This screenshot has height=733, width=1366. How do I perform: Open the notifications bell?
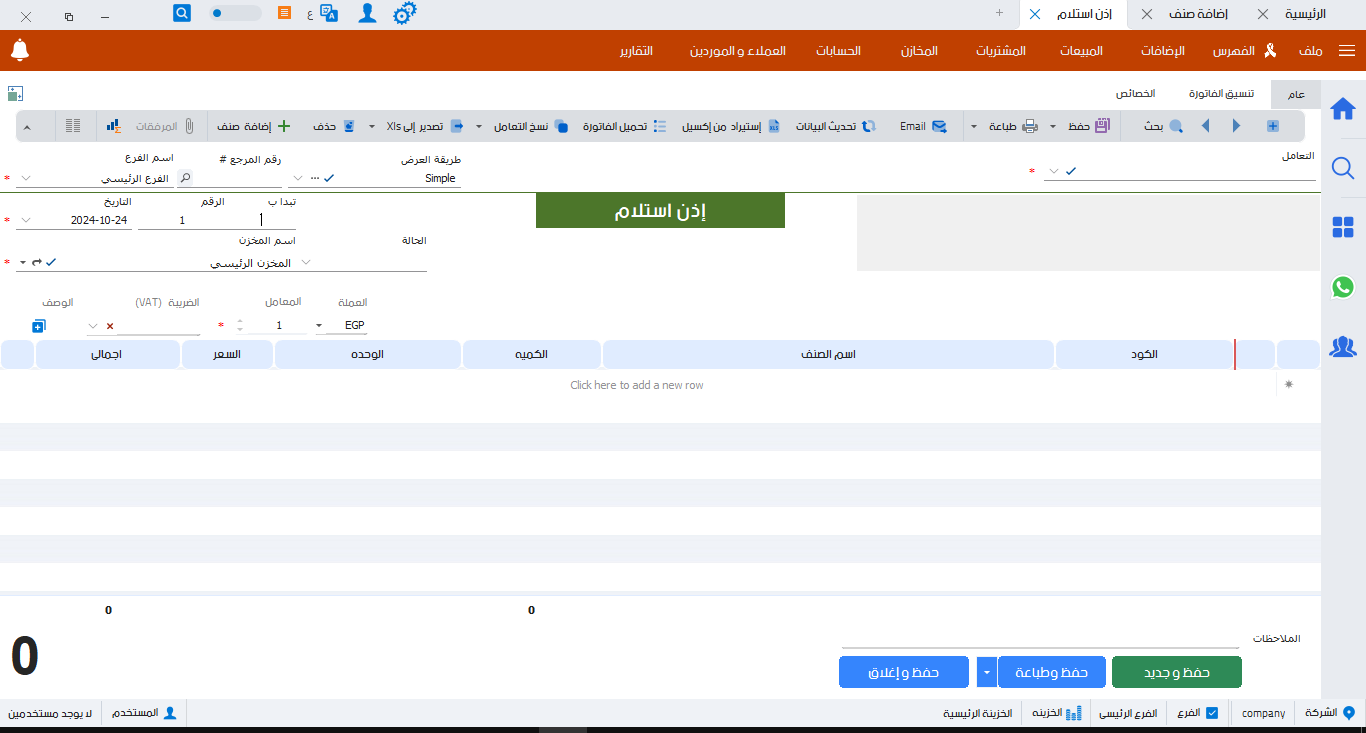20,50
